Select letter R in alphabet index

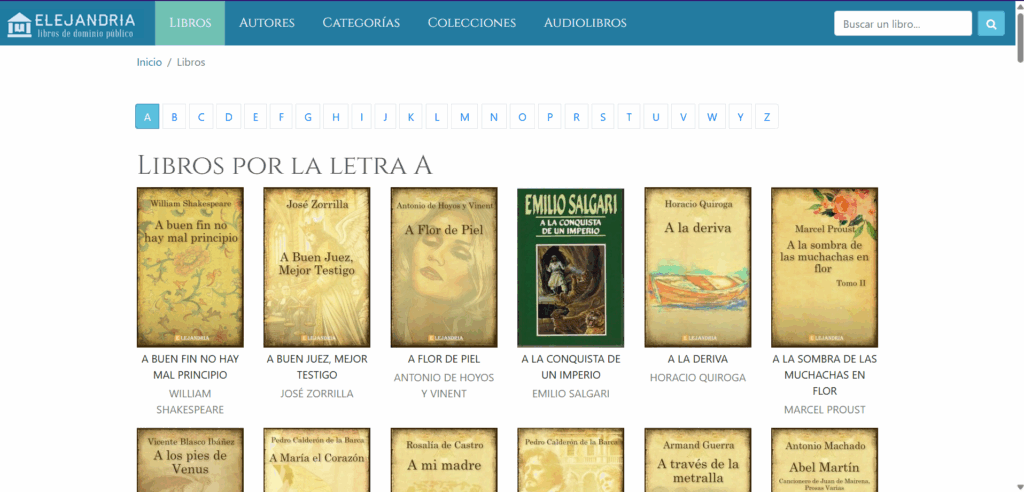tap(576, 117)
